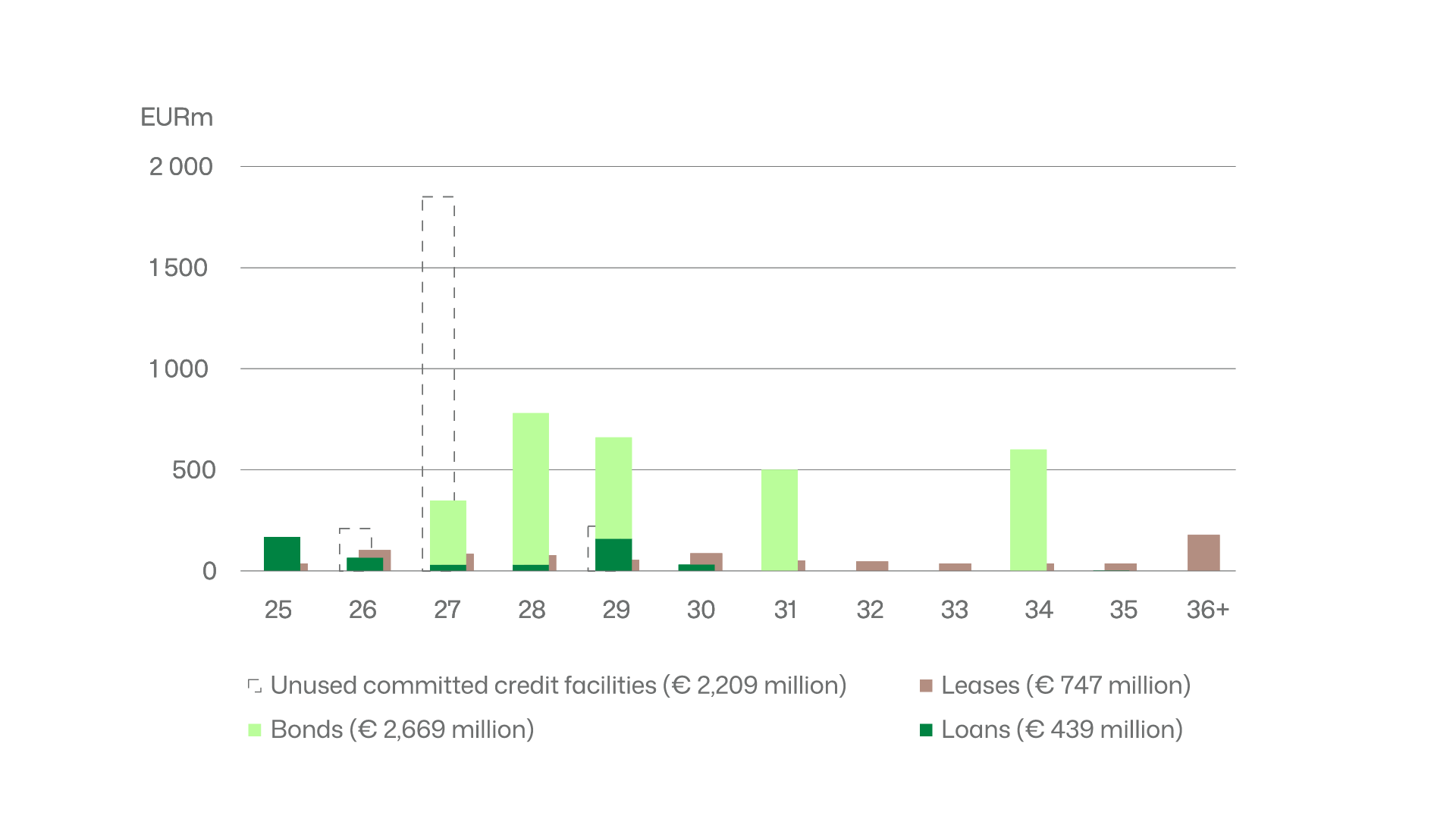Click the light green bonds bar for 31
The width and height of the screenshot is (1456, 819).
[780, 519]
